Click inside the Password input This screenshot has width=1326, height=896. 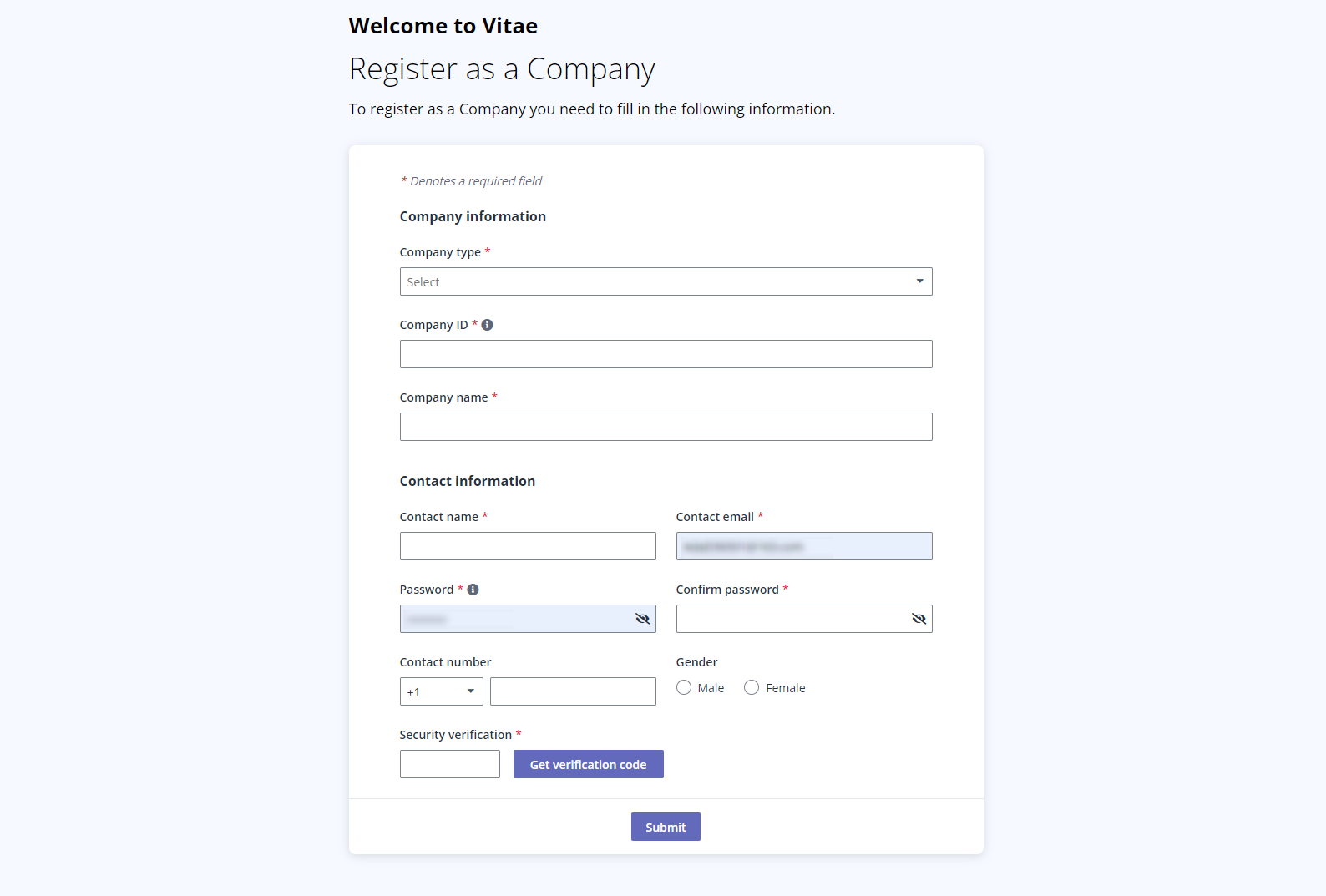(x=518, y=619)
